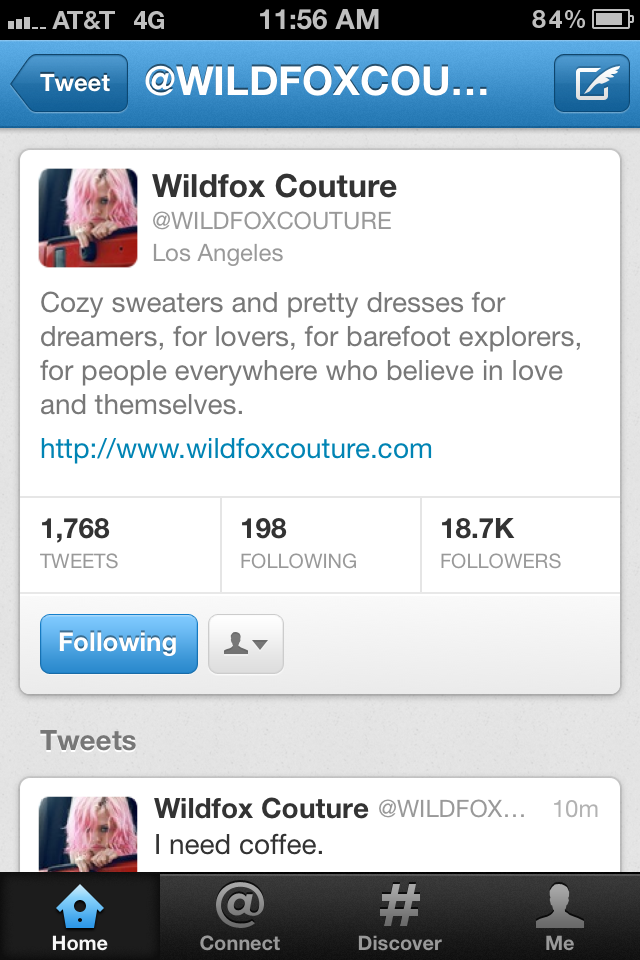The height and width of the screenshot is (960, 640).
Task: View the 1,768 Tweets count
Action: tap(121, 544)
